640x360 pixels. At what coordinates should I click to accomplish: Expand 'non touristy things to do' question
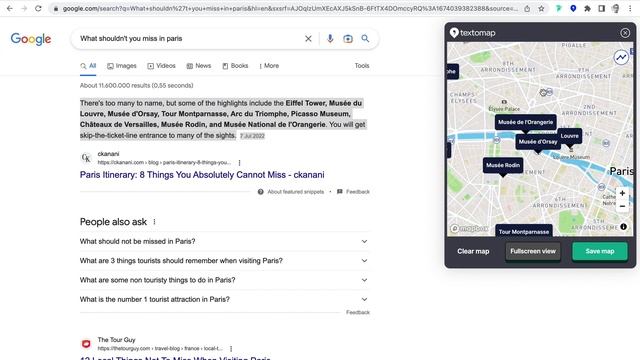click(224, 280)
